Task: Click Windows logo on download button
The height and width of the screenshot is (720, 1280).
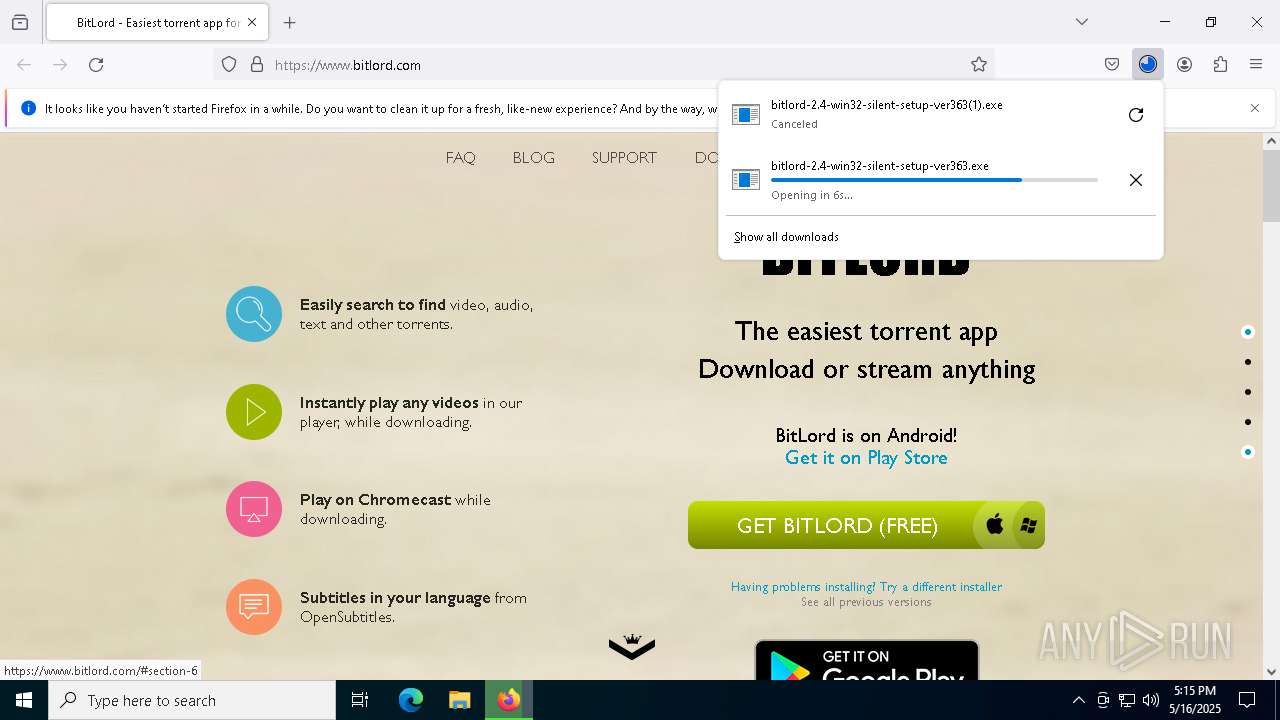Action: coord(1028,525)
